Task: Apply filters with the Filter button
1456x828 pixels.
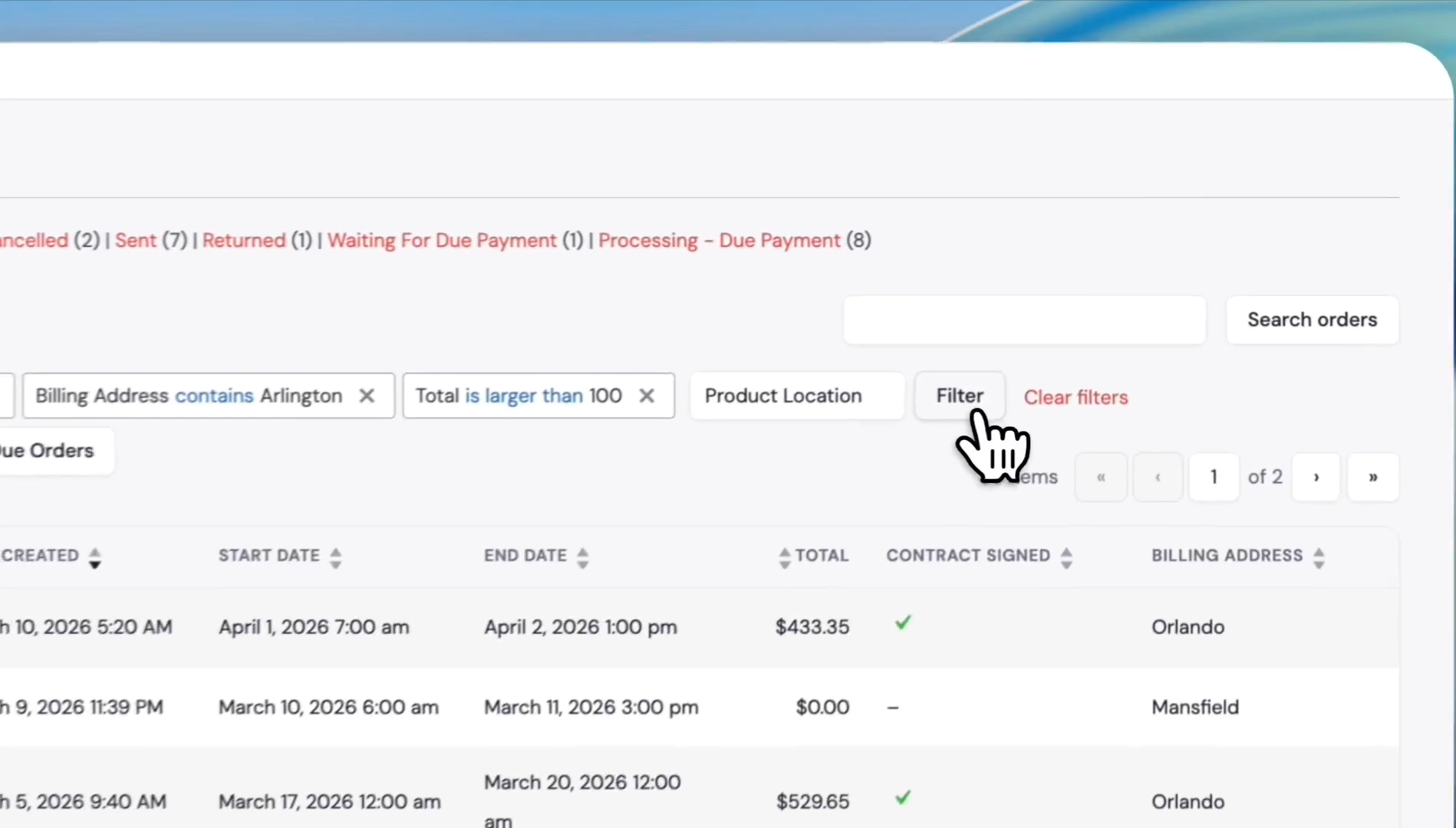Action: (x=960, y=396)
